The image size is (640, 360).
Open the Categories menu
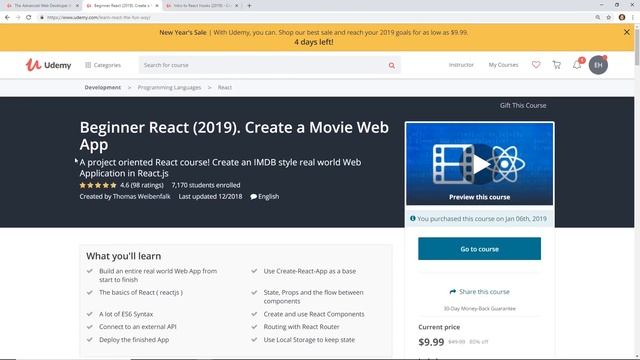tap(103, 65)
